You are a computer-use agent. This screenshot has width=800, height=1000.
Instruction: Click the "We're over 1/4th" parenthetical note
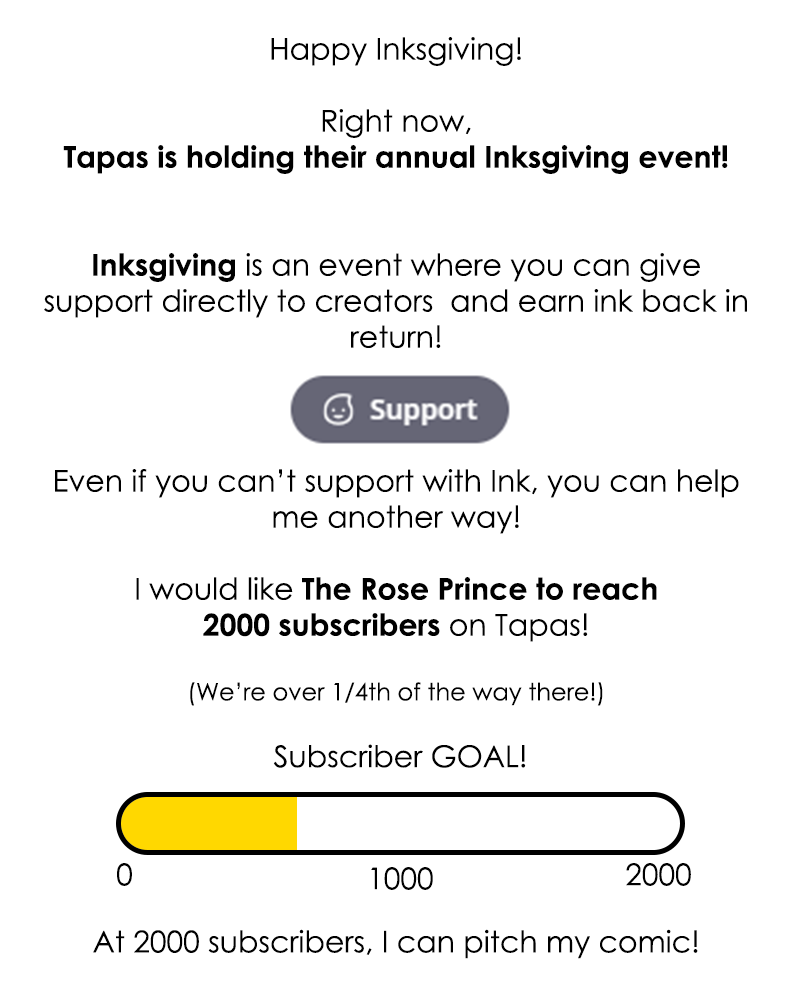pos(396,692)
